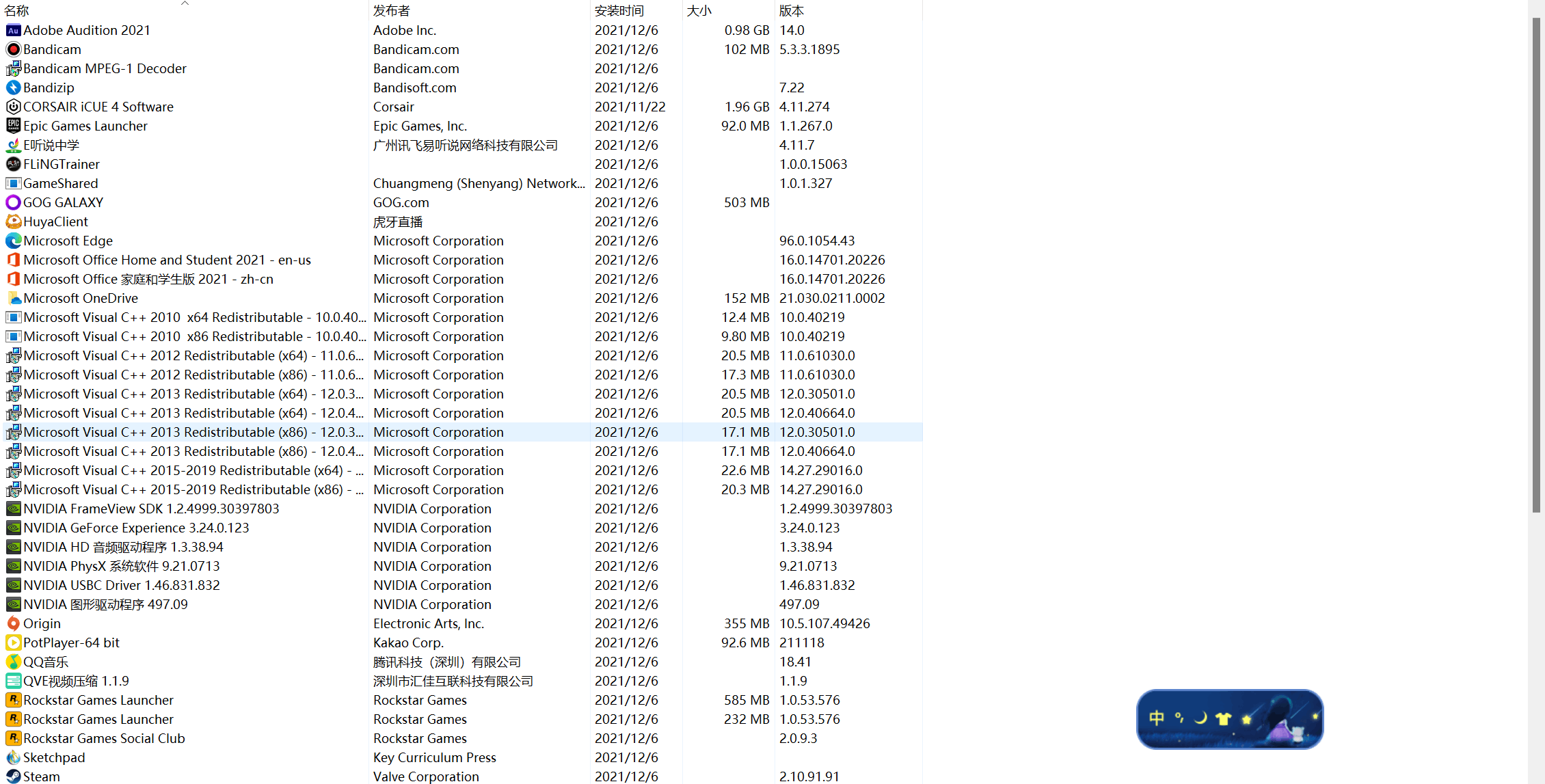This screenshot has width=1545, height=784.
Task: Toggle the moon icon on the IME bar
Action: point(1200,718)
